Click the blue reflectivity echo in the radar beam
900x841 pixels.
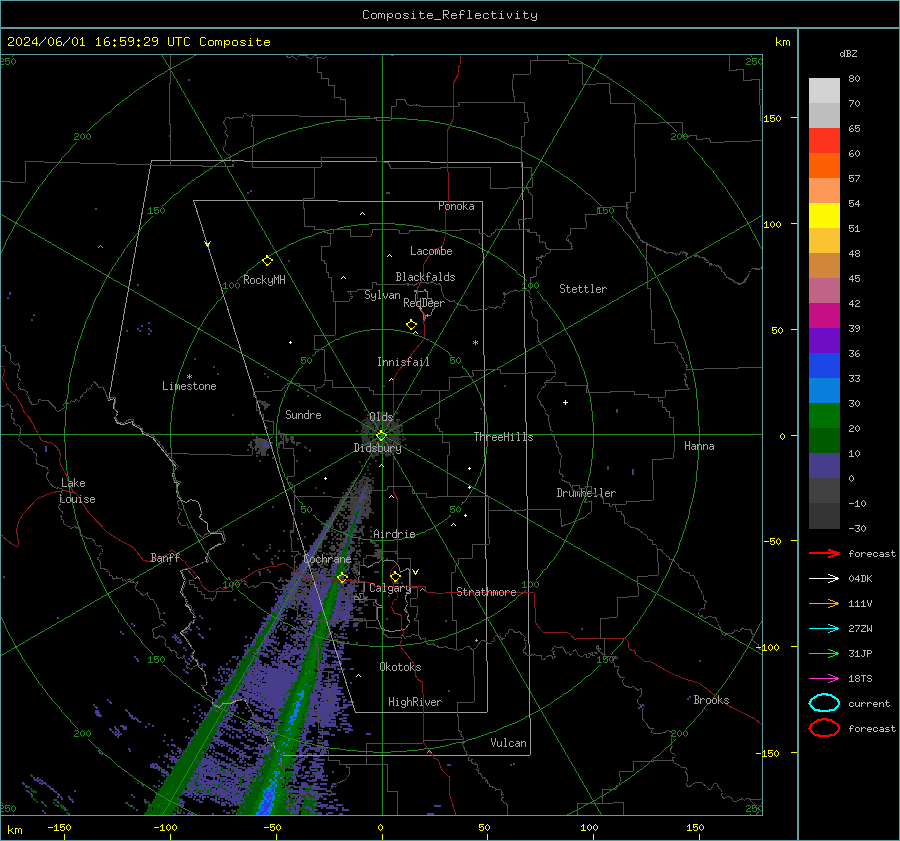pos(267,798)
